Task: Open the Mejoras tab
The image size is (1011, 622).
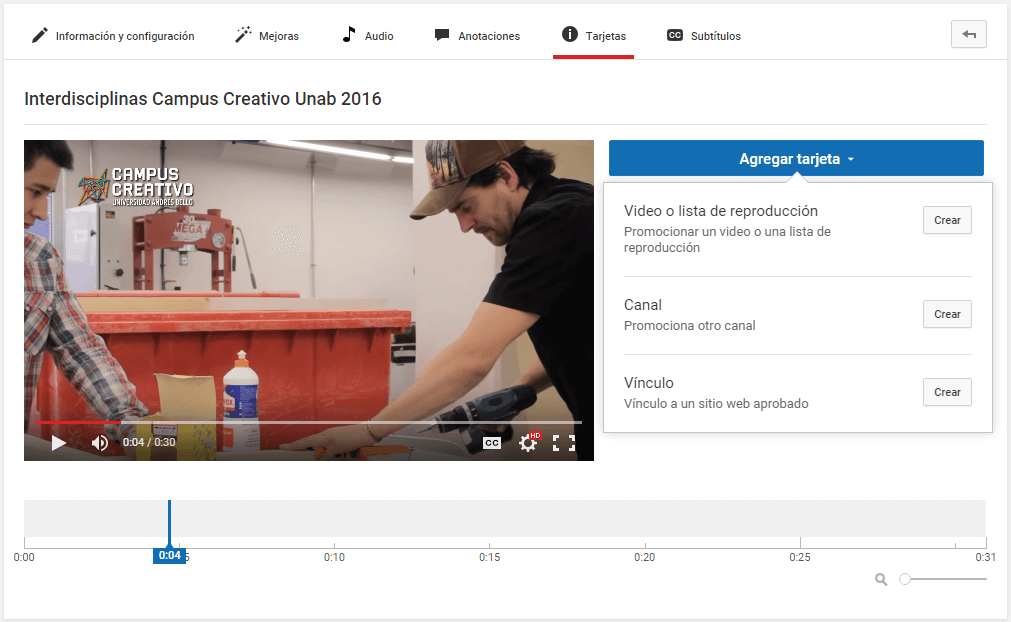Action: [267, 36]
